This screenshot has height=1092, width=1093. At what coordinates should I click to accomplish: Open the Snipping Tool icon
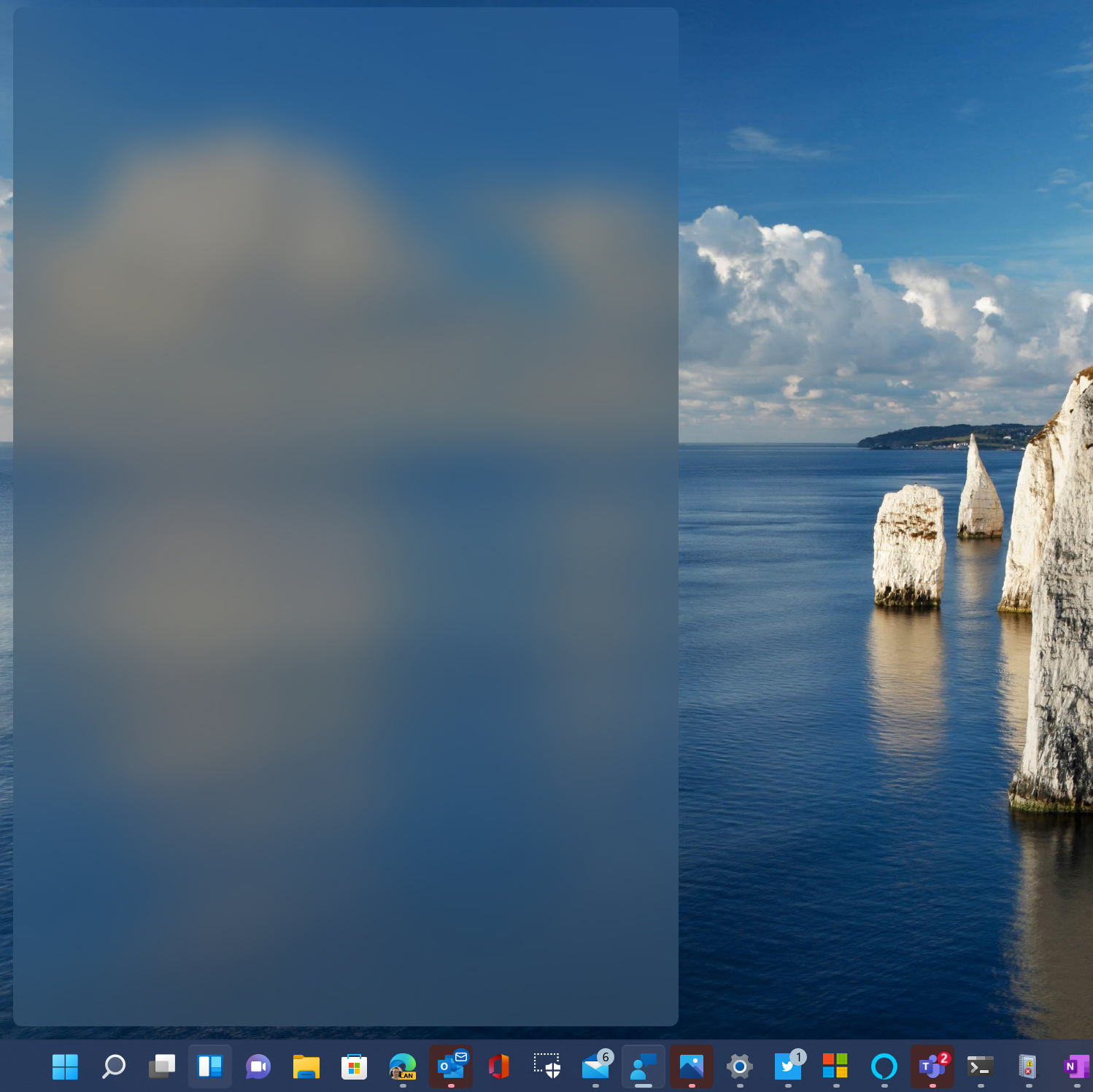(x=547, y=1066)
